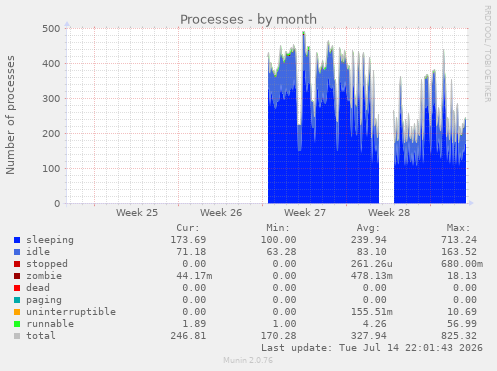Click the total legend color swatch
Screen dimensions: 497x371
pyautogui.click(x=17, y=336)
